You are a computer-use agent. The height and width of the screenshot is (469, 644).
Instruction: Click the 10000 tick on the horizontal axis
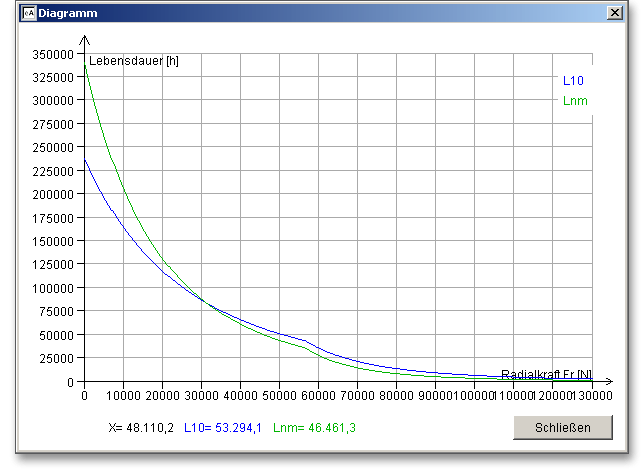(x=124, y=396)
